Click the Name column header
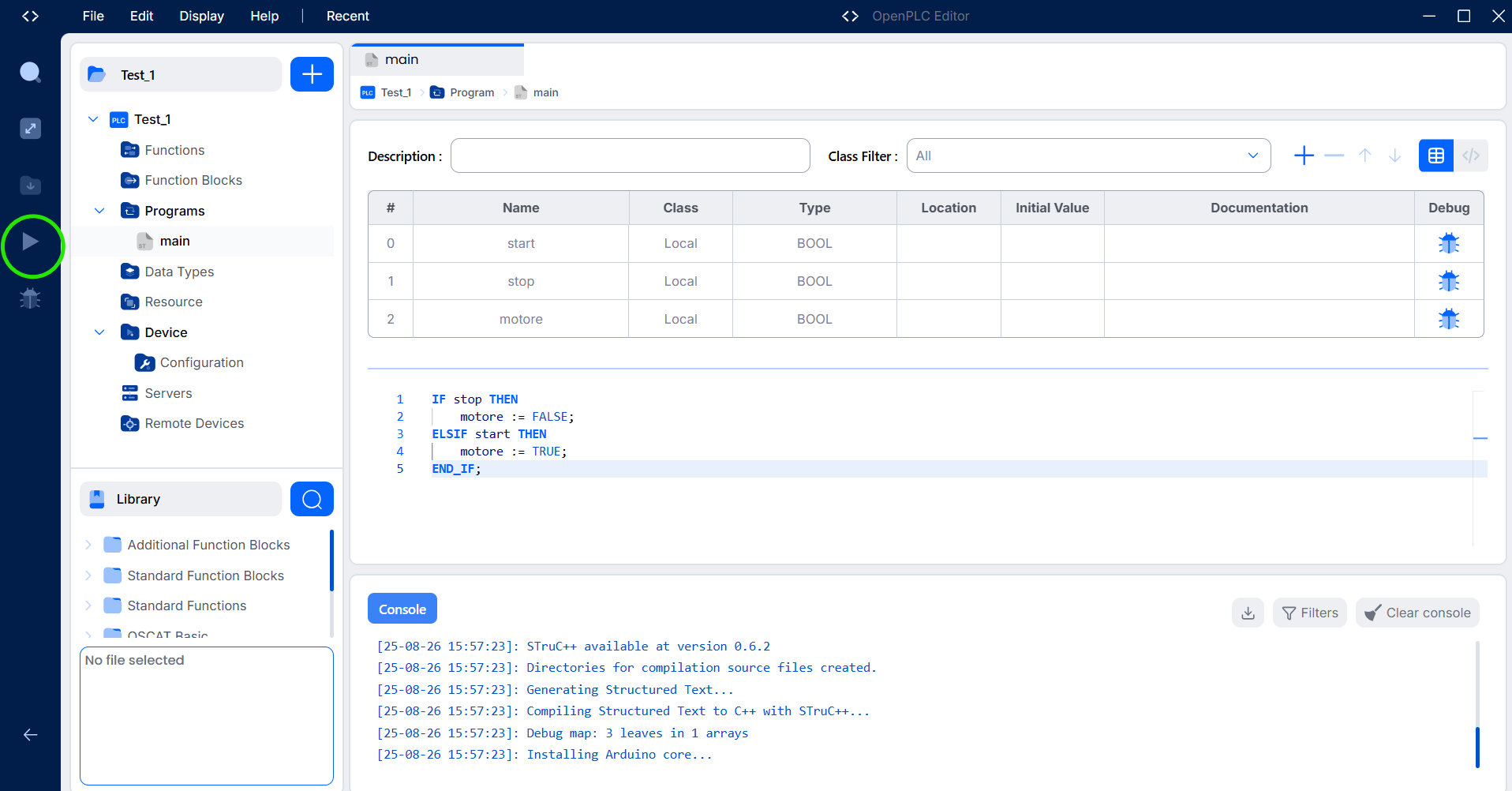The width and height of the screenshot is (1512, 791). (x=521, y=208)
